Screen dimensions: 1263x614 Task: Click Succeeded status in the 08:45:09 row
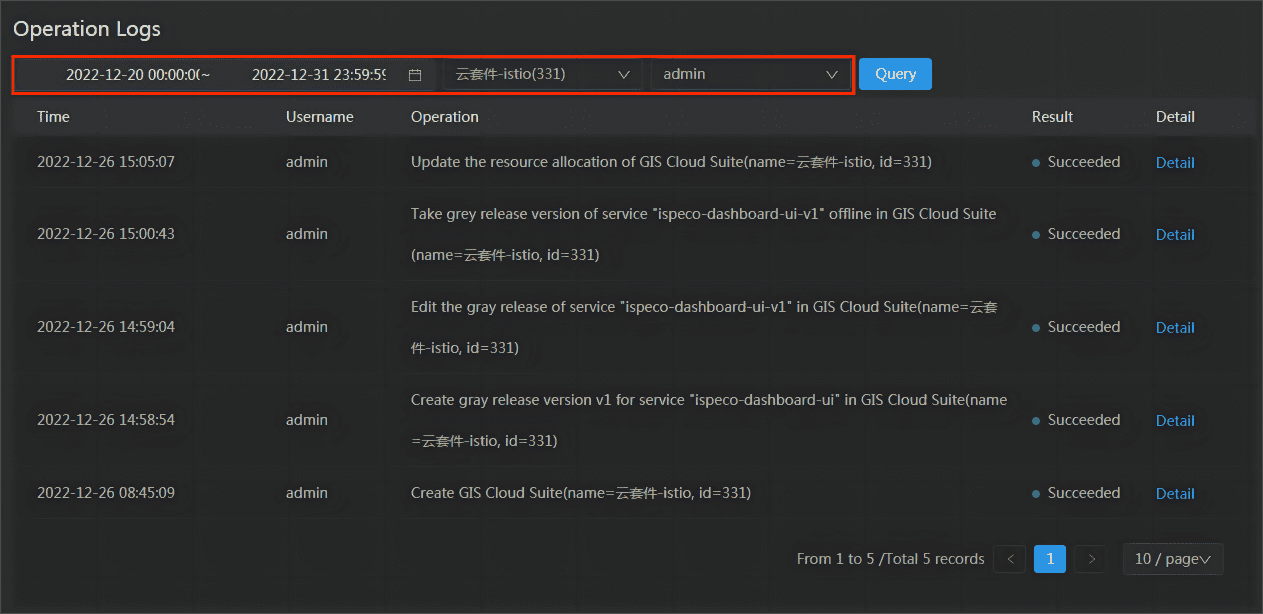(1076, 492)
